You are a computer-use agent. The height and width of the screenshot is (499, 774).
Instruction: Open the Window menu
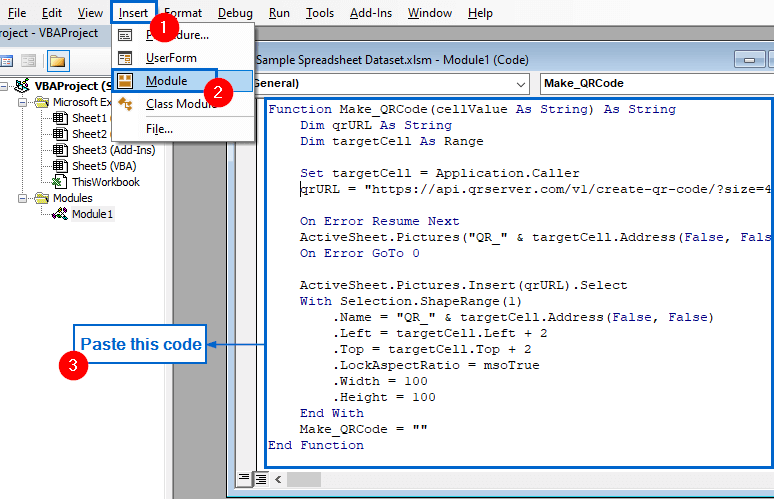[429, 13]
